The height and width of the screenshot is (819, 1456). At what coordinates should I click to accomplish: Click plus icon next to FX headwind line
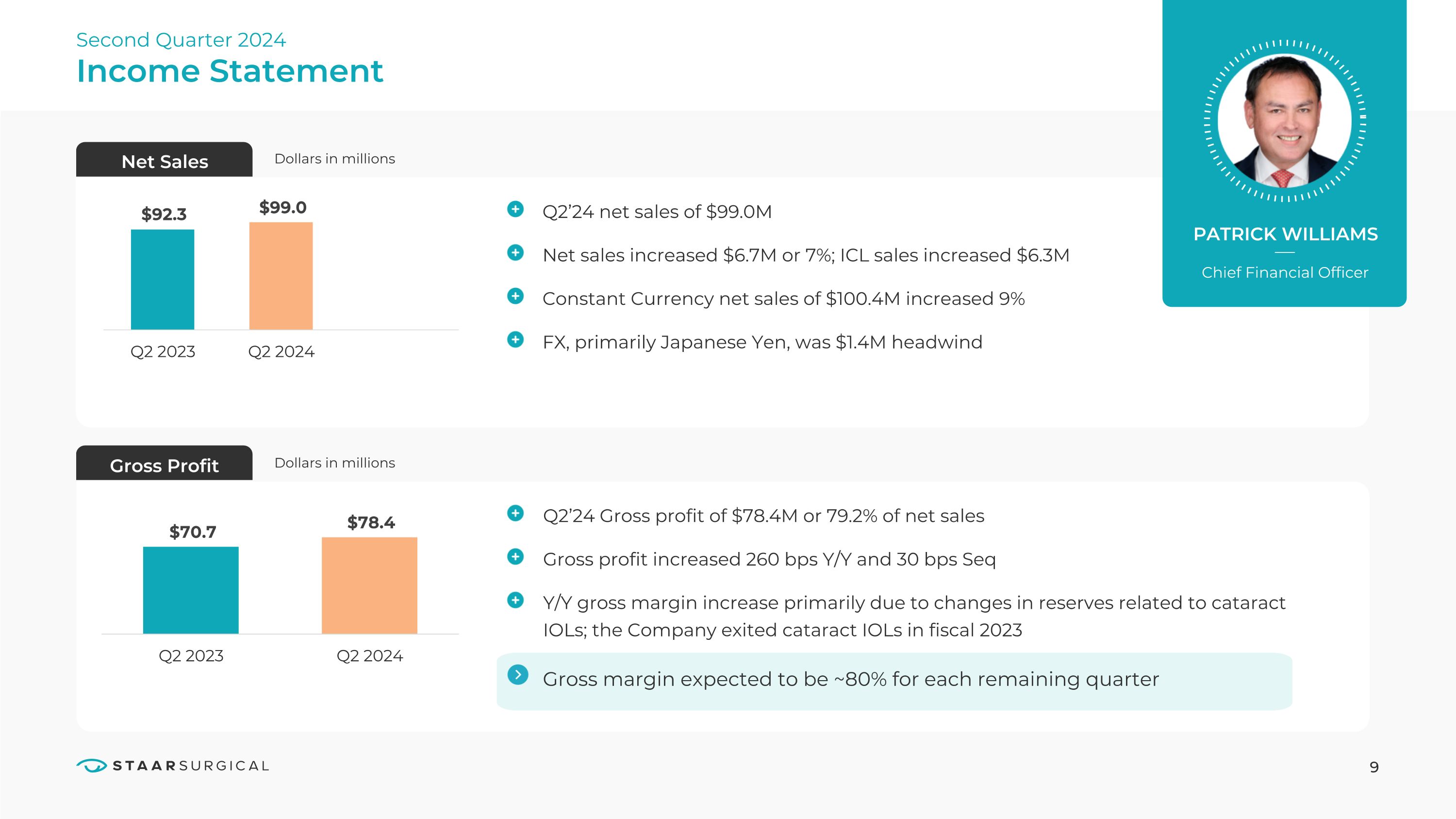click(515, 340)
